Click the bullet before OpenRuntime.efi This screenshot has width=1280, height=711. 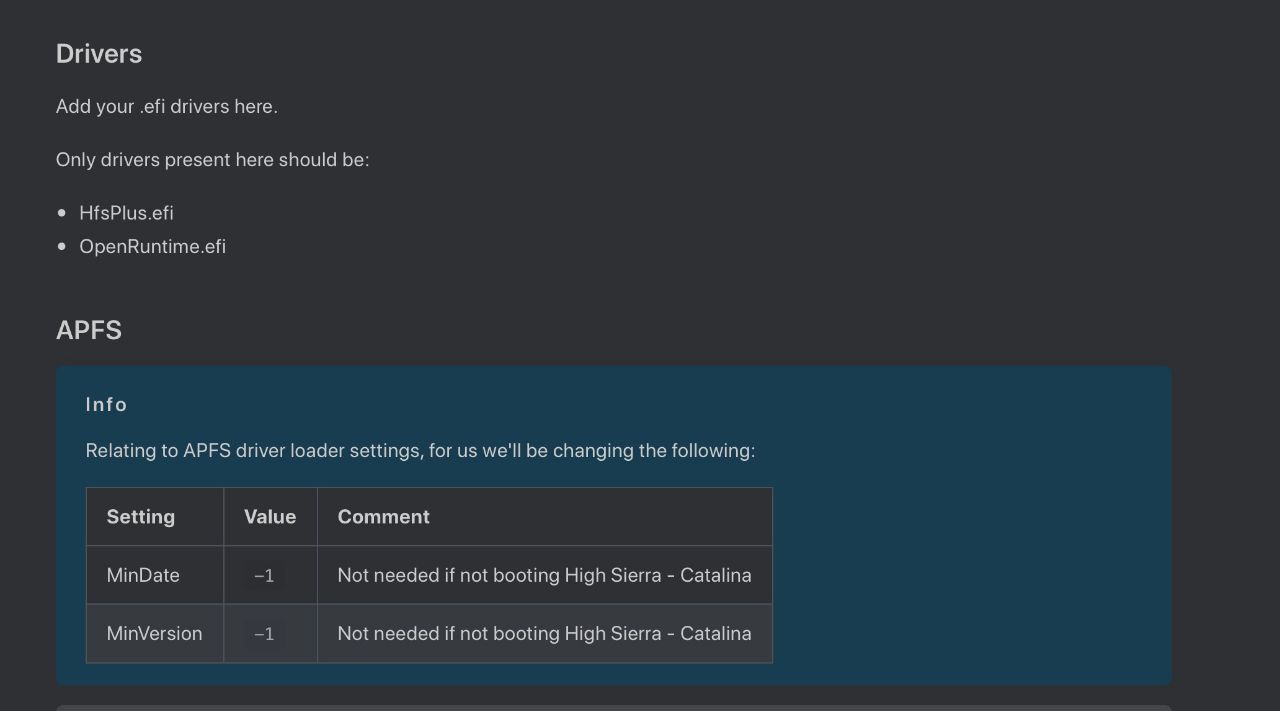[62, 246]
